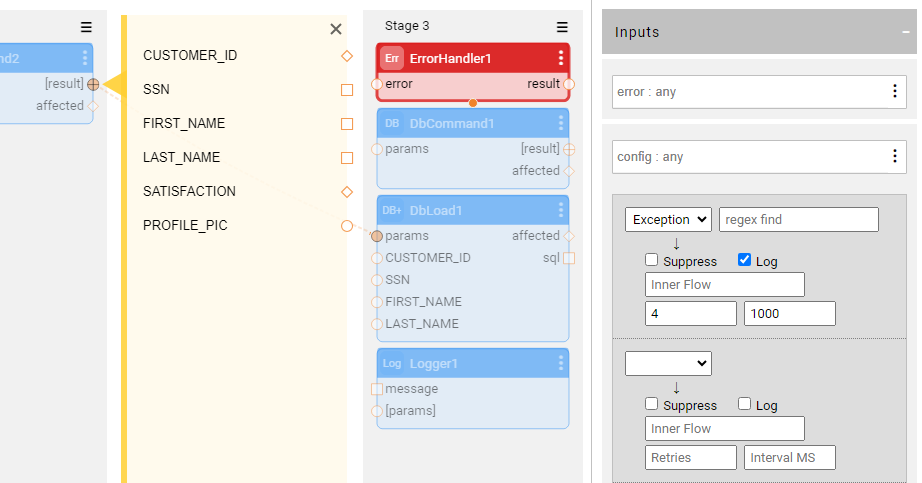922x483 pixels.
Task: Click the regex find input field
Action: pos(798,220)
